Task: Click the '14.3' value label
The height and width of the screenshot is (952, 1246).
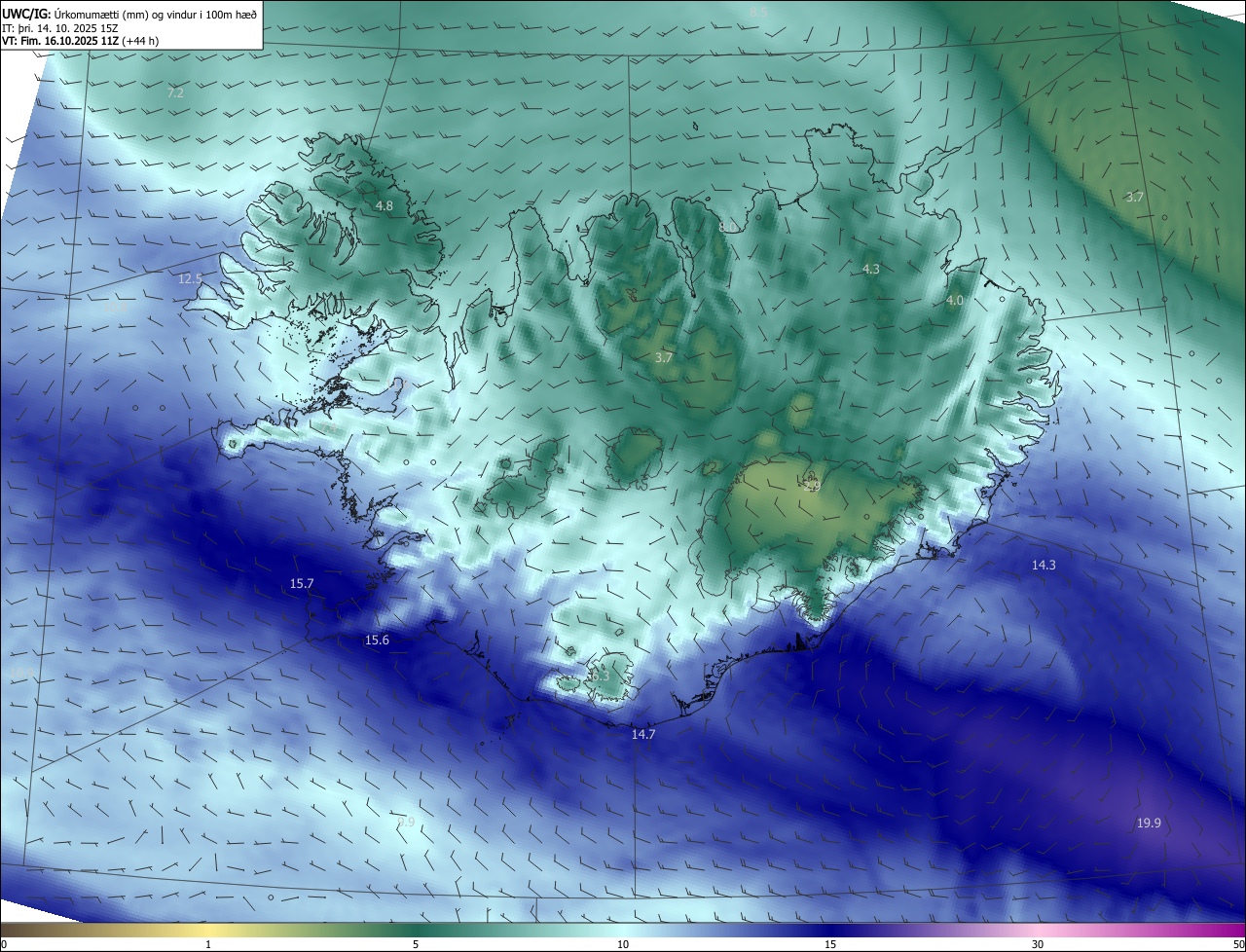Action: tap(1044, 566)
